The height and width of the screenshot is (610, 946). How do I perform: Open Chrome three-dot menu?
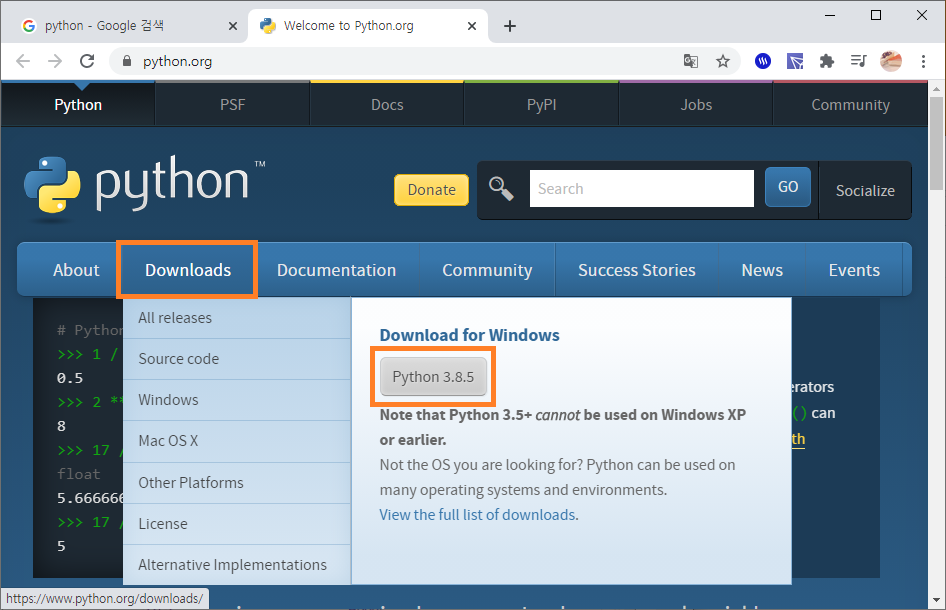coord(923,61)
